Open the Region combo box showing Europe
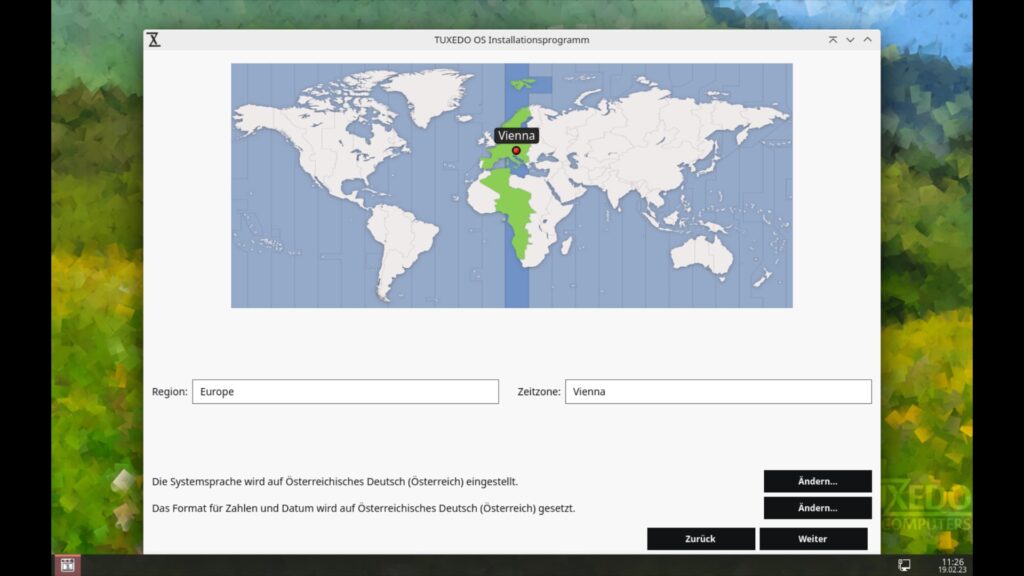Screen dimensions: 1024x576 pos(345,392)
